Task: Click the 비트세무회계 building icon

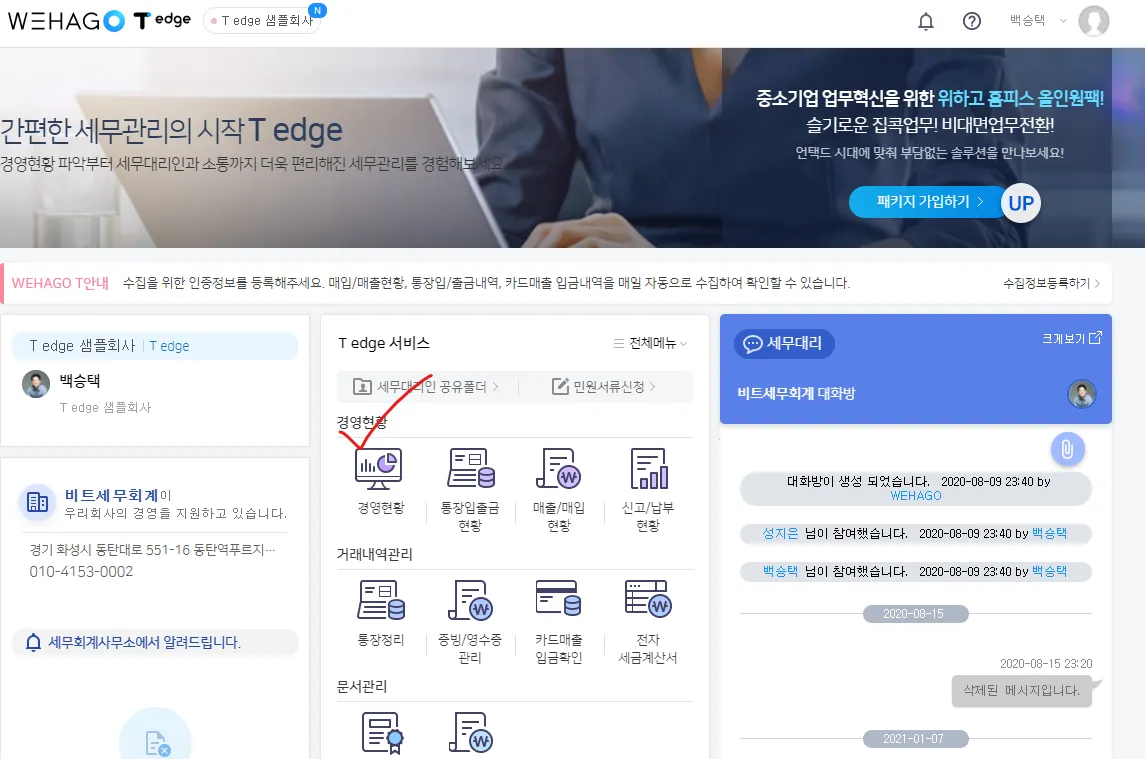Action: point(37,502)
